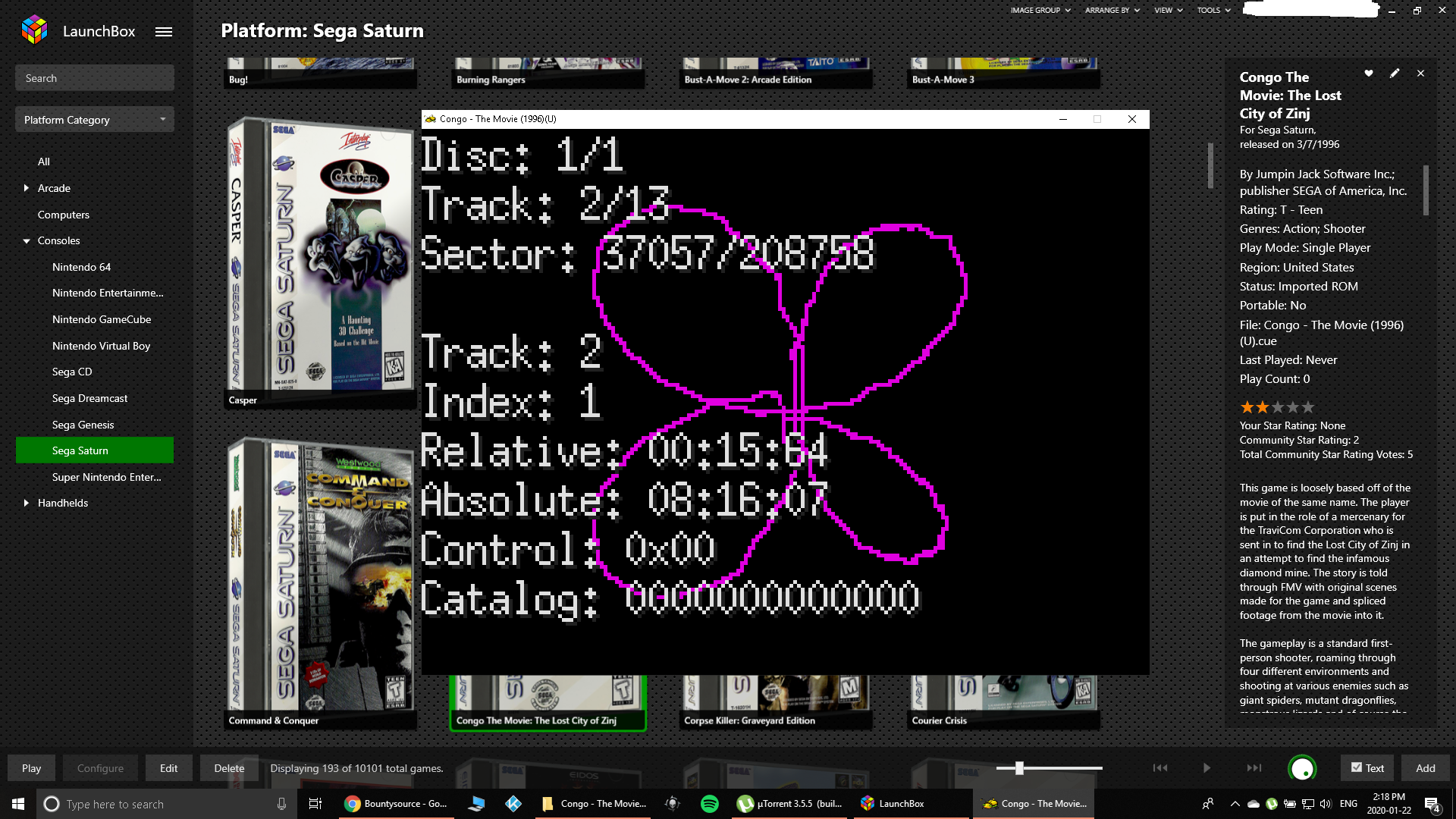Open the Congo folder taskbar item
1456x819 pixels.
[595, 804]
